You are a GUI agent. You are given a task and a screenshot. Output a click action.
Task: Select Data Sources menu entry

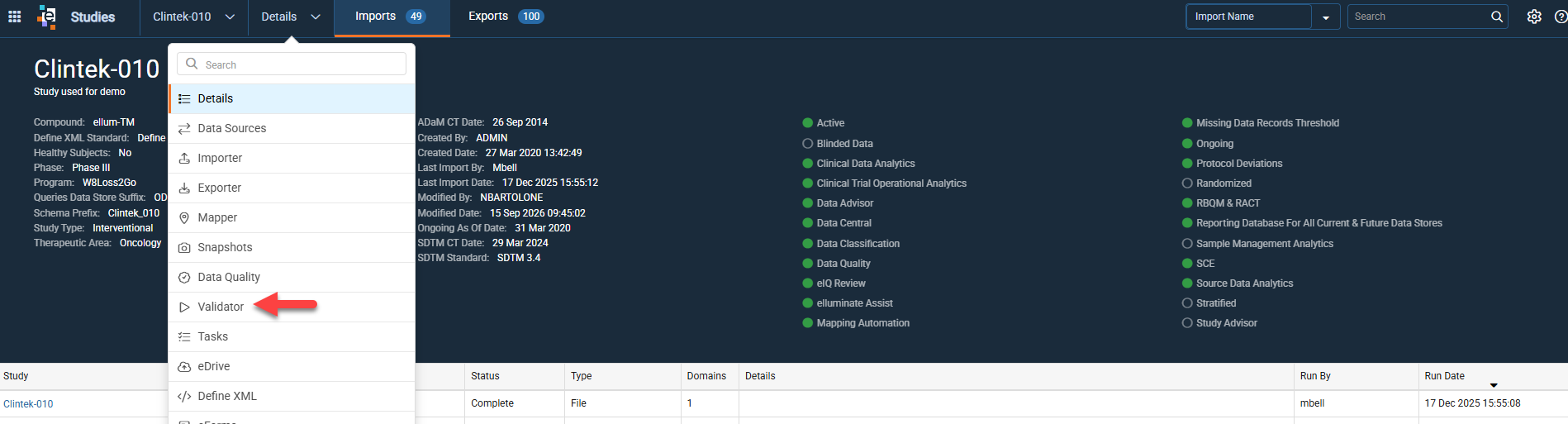tap(292, 128)
